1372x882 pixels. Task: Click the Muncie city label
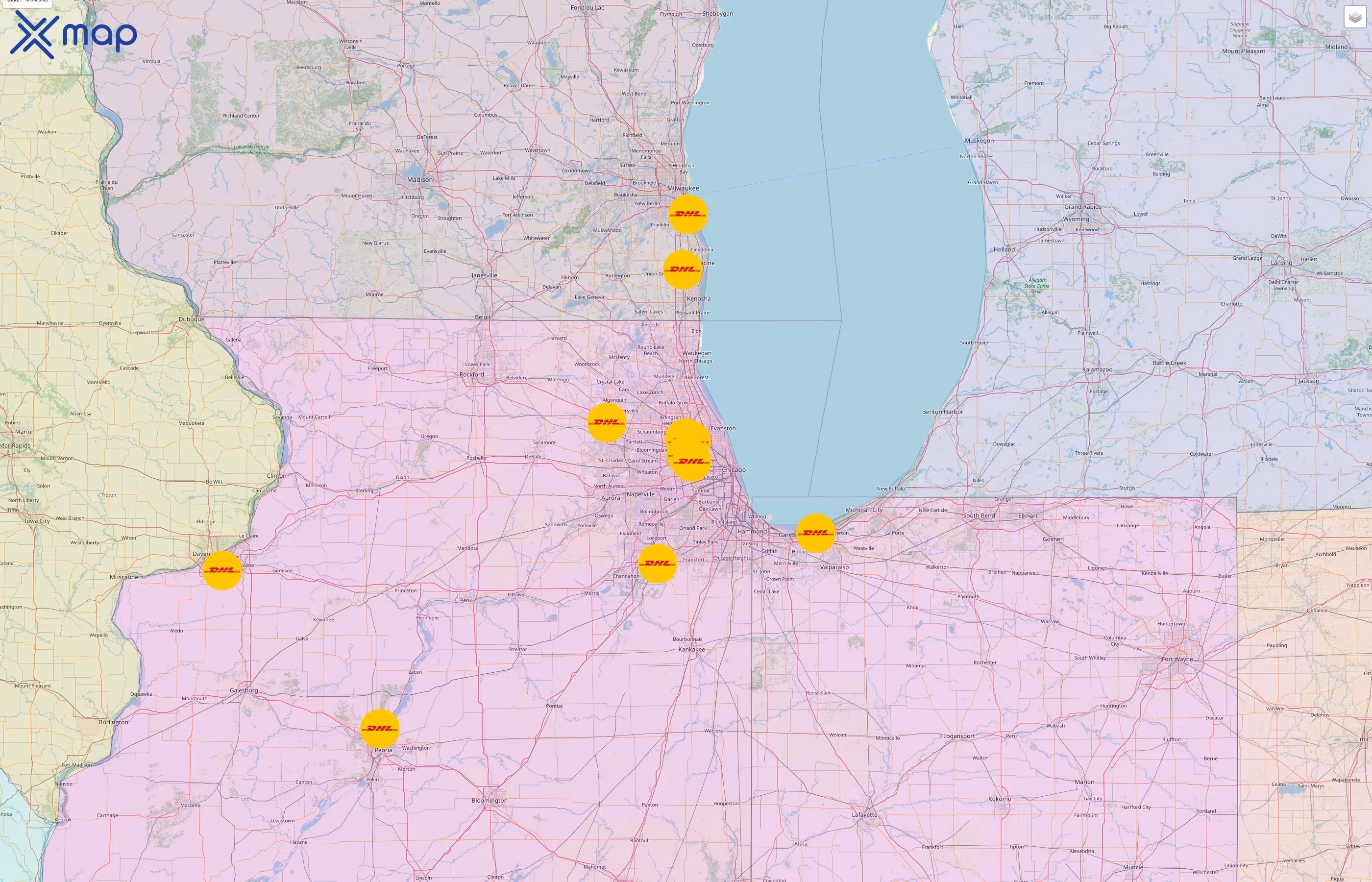1133,867
